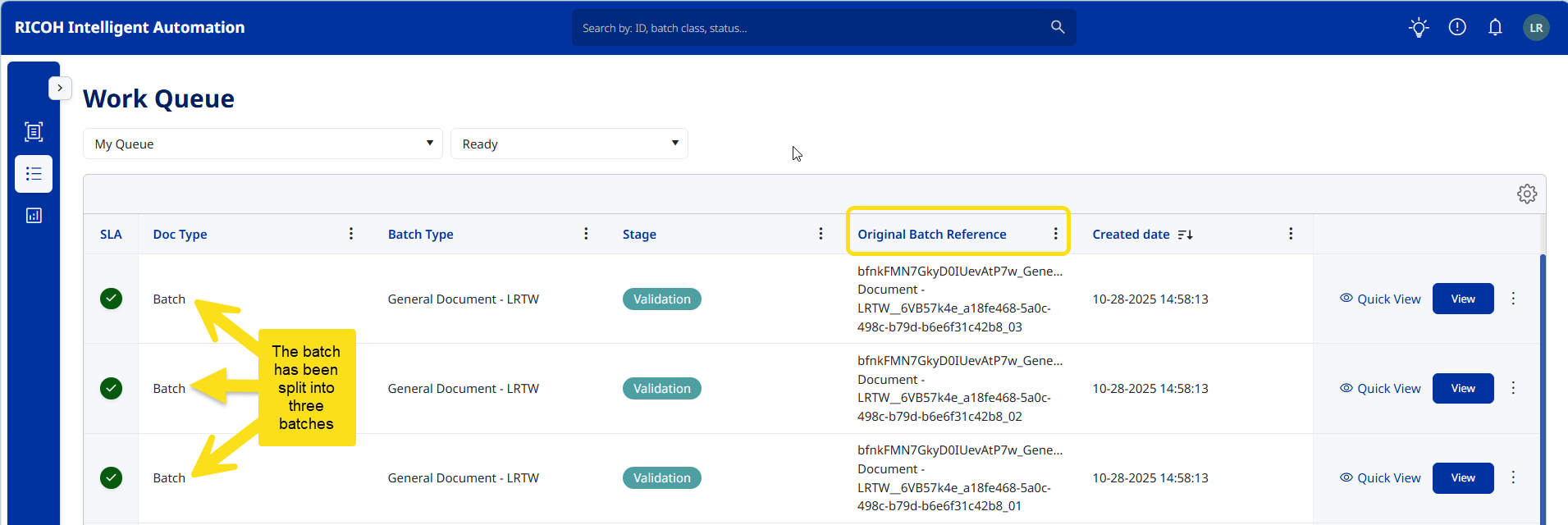Click the search input field
This screenshot has height=525, width=1568.
pos(808,28)
